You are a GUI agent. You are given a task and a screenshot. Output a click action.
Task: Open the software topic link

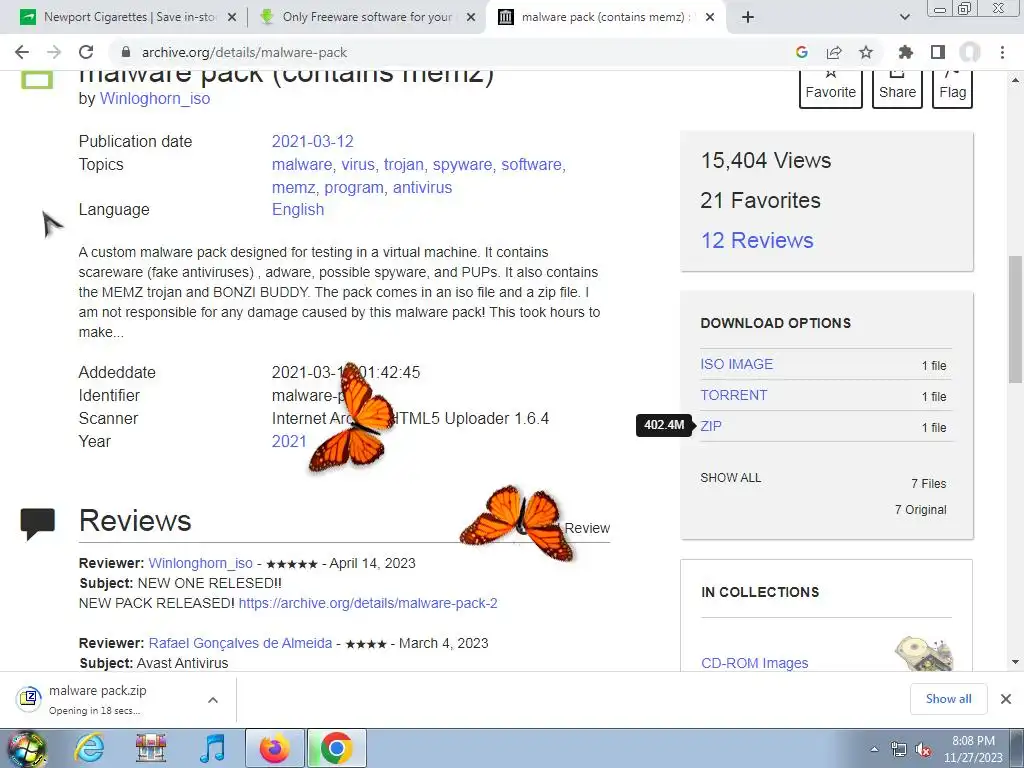(531, 164)
